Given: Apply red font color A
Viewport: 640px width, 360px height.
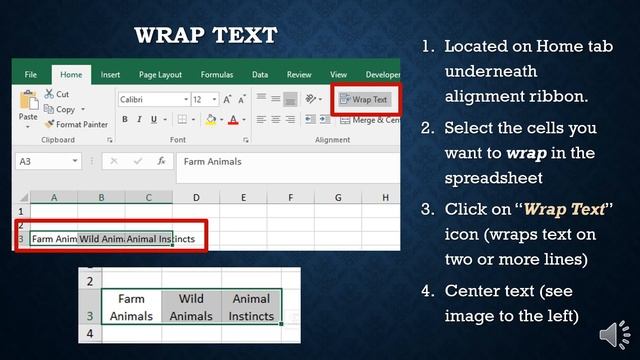Looking at the screenshot, I should (x=233, y=120).
